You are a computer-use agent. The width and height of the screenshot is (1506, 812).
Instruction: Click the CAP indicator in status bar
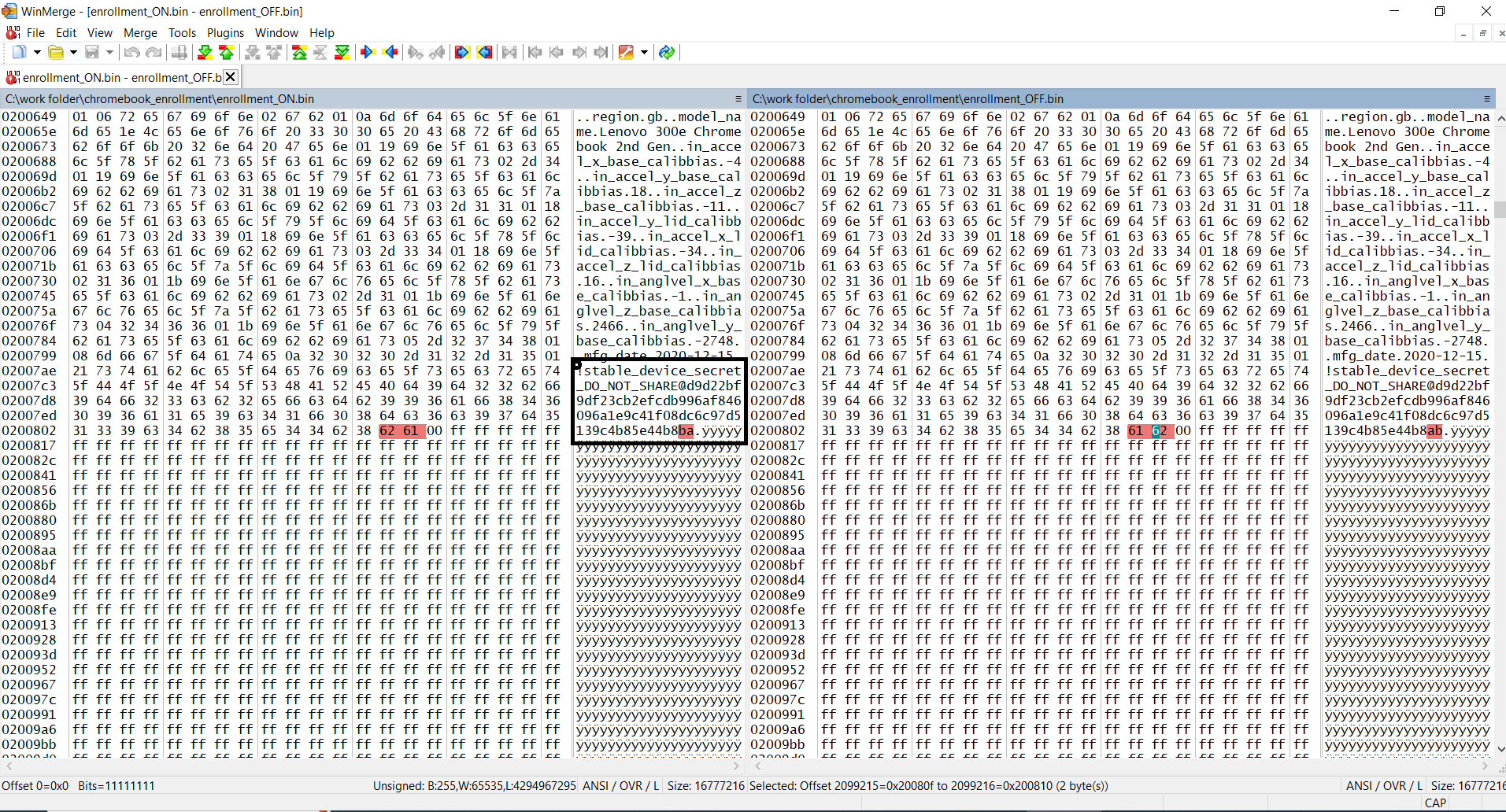tap(1436, 803)
